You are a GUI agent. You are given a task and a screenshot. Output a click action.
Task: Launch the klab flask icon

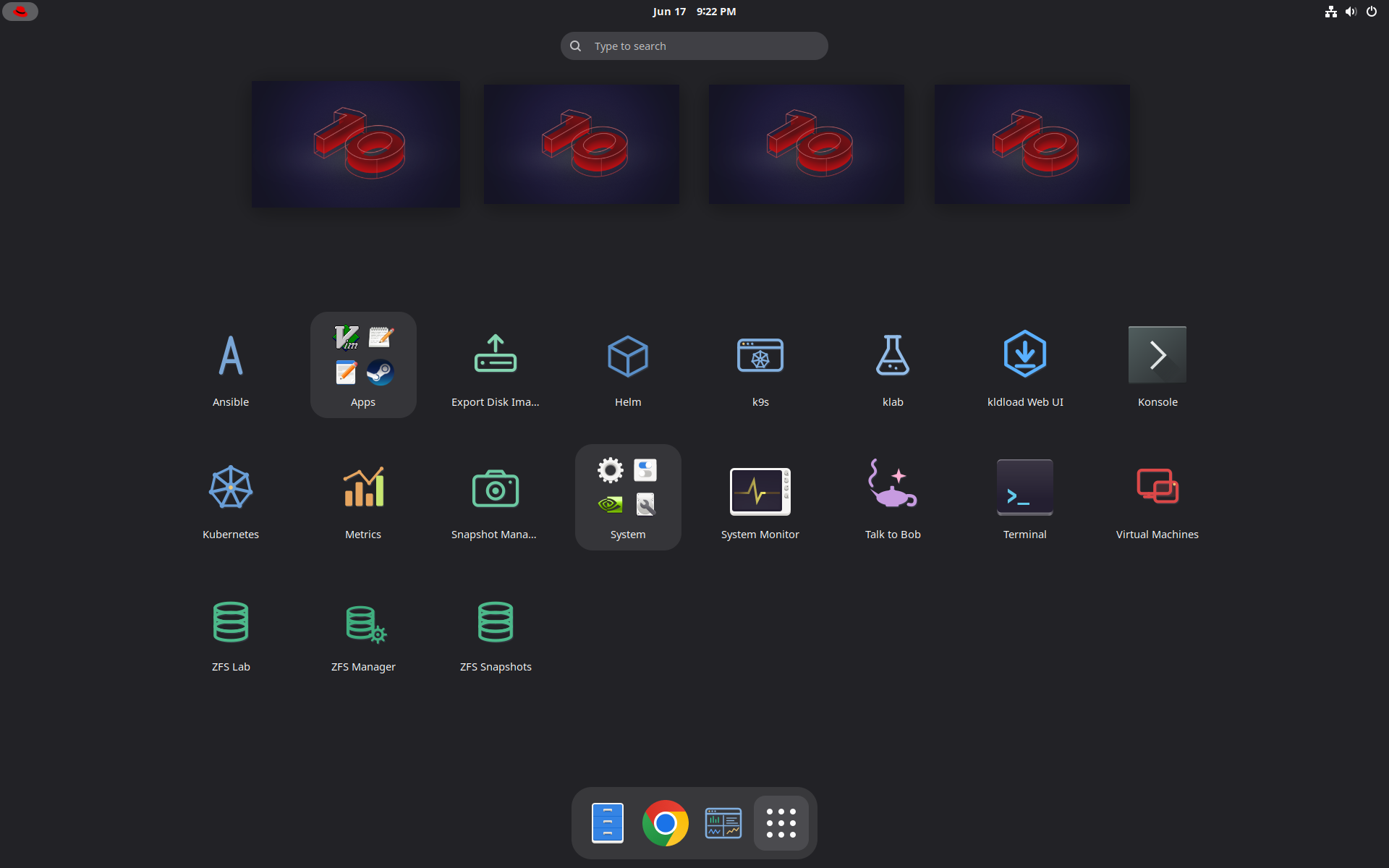pyautogui.click(x=893, y=365)
